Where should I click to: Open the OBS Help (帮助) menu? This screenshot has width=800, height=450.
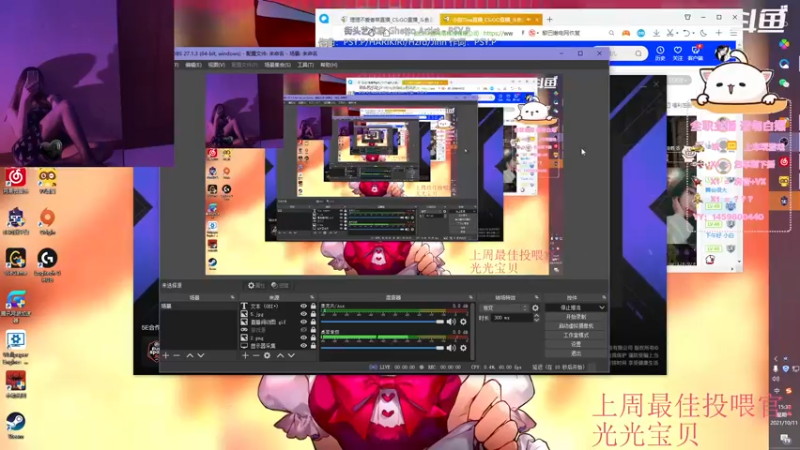point(329,65)
